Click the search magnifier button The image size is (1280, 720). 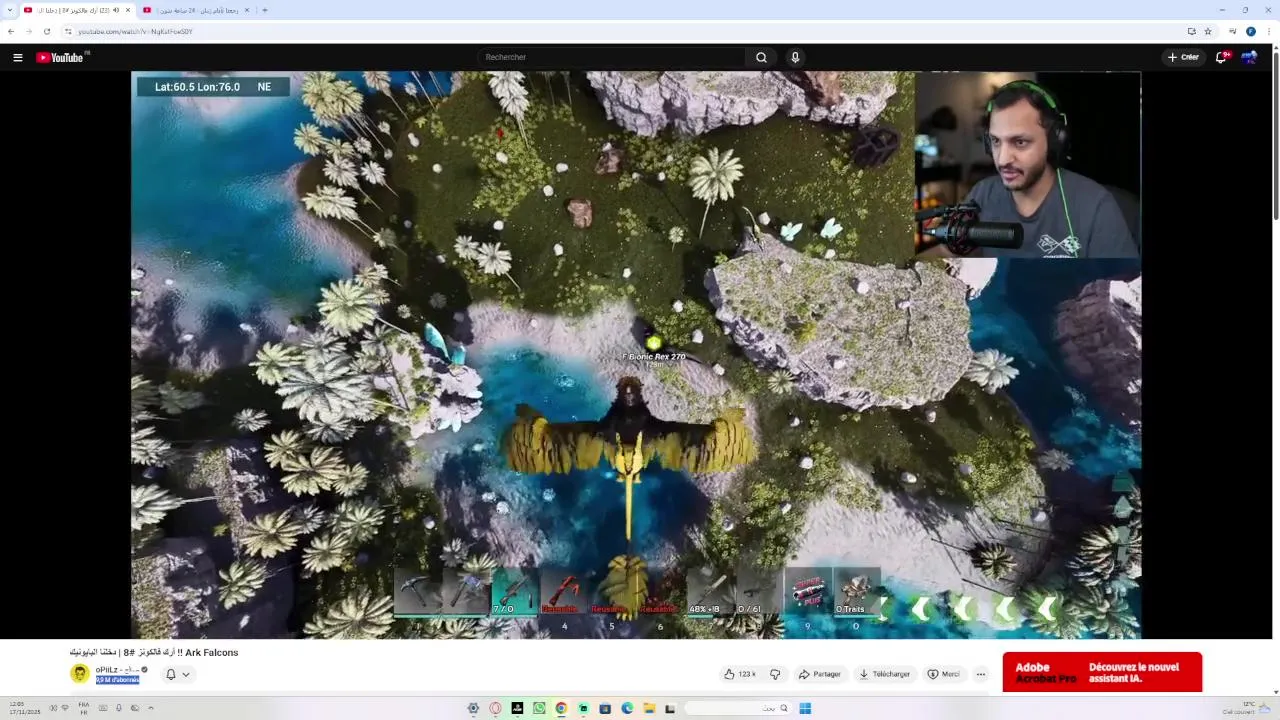click(x=761, y=57)
